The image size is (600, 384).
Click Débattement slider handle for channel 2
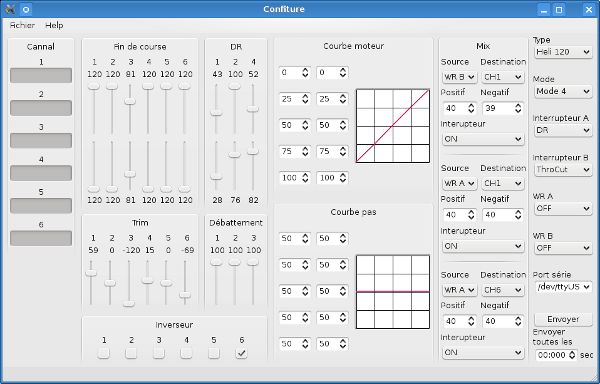point(235,262)
